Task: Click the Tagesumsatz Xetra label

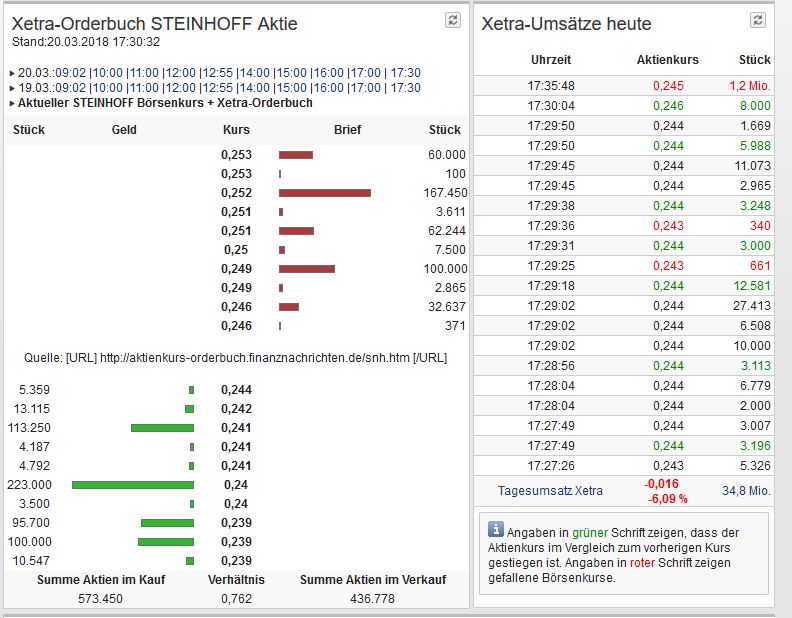Action: [x=551, y=490]
